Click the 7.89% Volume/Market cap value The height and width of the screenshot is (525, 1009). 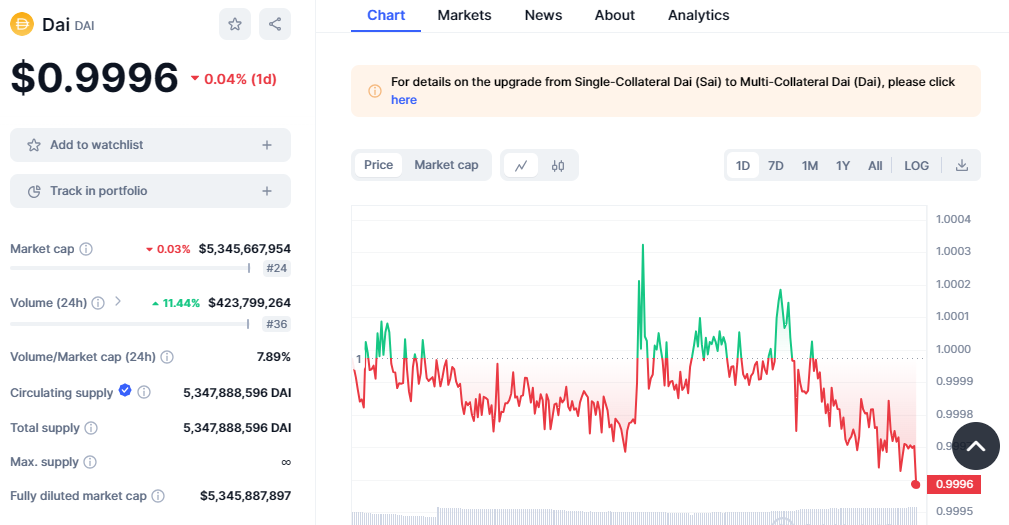point(273,357)
